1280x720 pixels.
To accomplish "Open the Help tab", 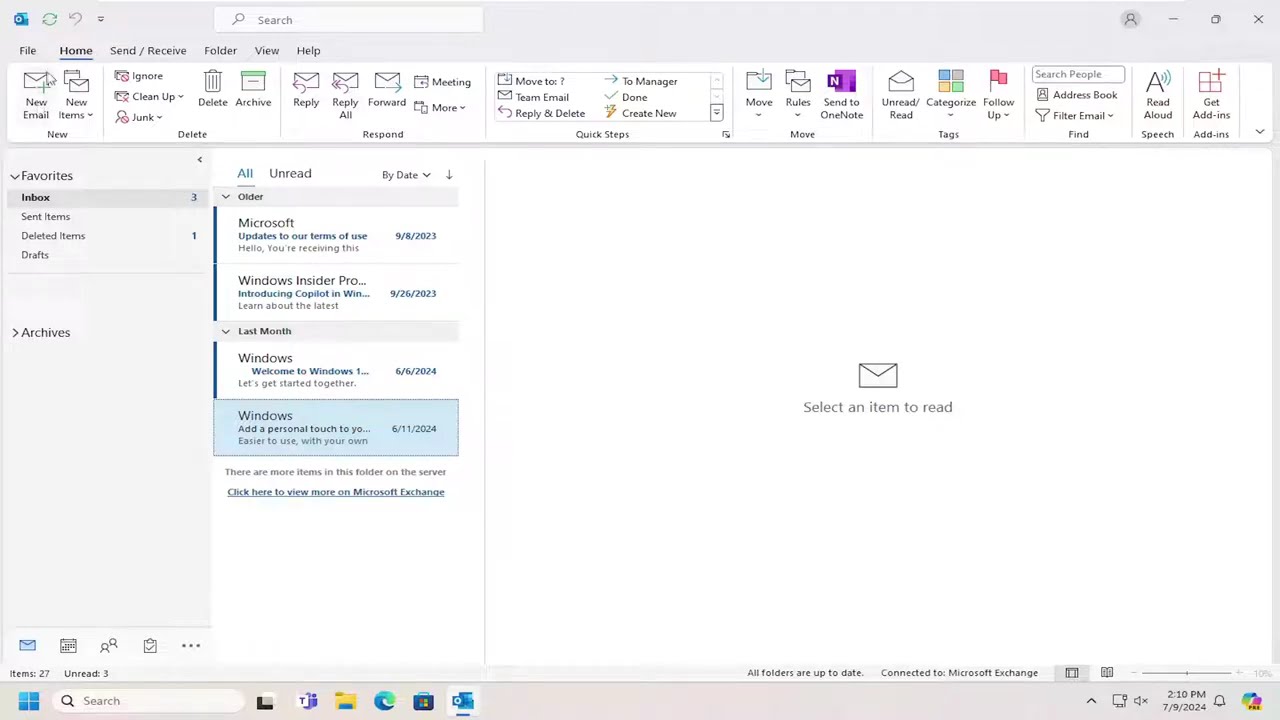I will click(x=308, y=50).
